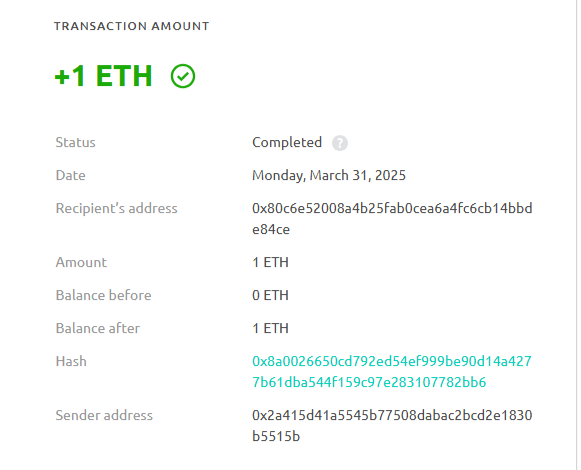Click the TRANSACTION AMOUNT header
This screenshot has height=470, width=581.
click(132, 26)
